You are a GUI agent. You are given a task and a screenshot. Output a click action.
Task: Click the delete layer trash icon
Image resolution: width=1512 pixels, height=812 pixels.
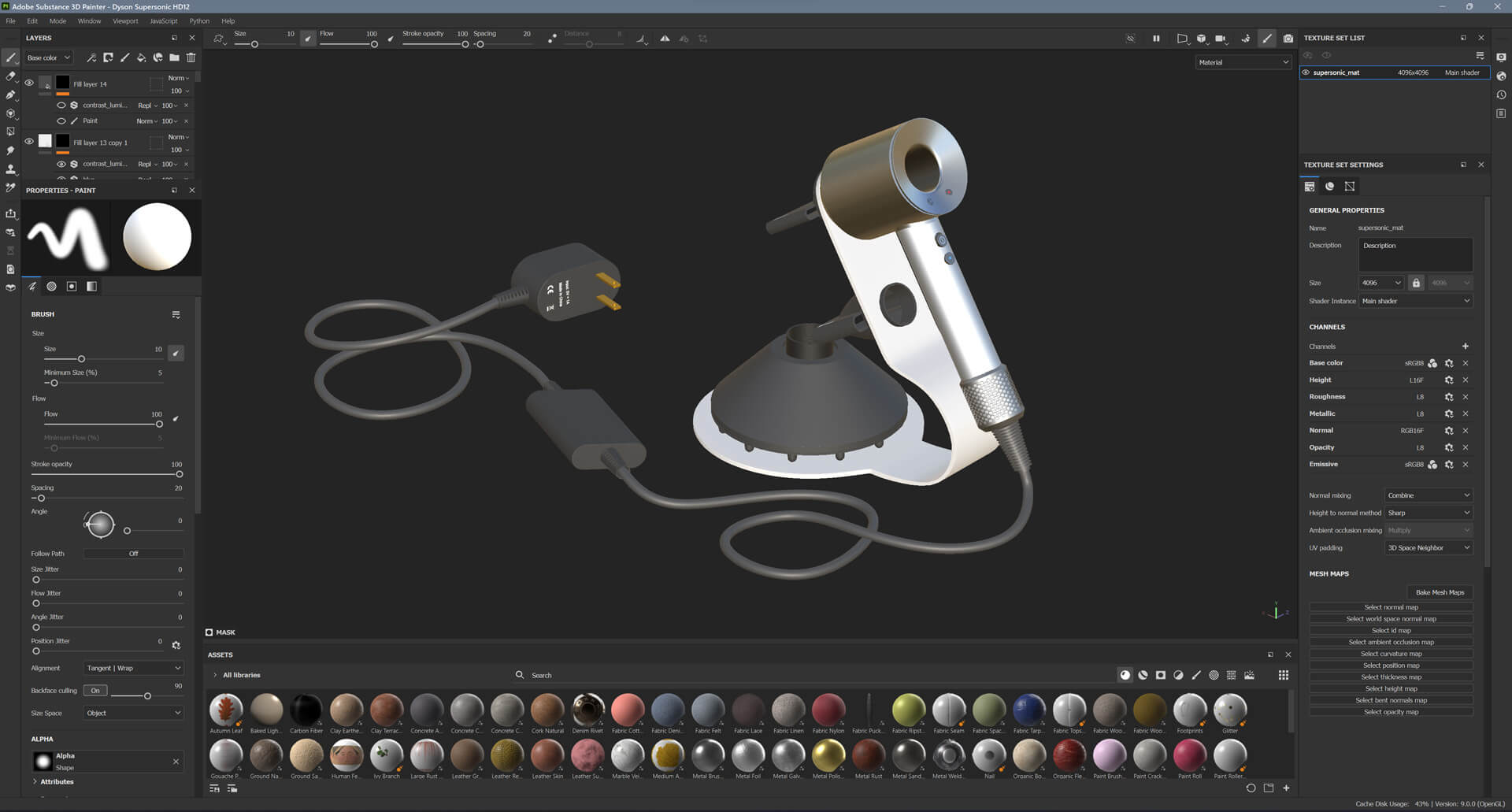click(191, 57)
